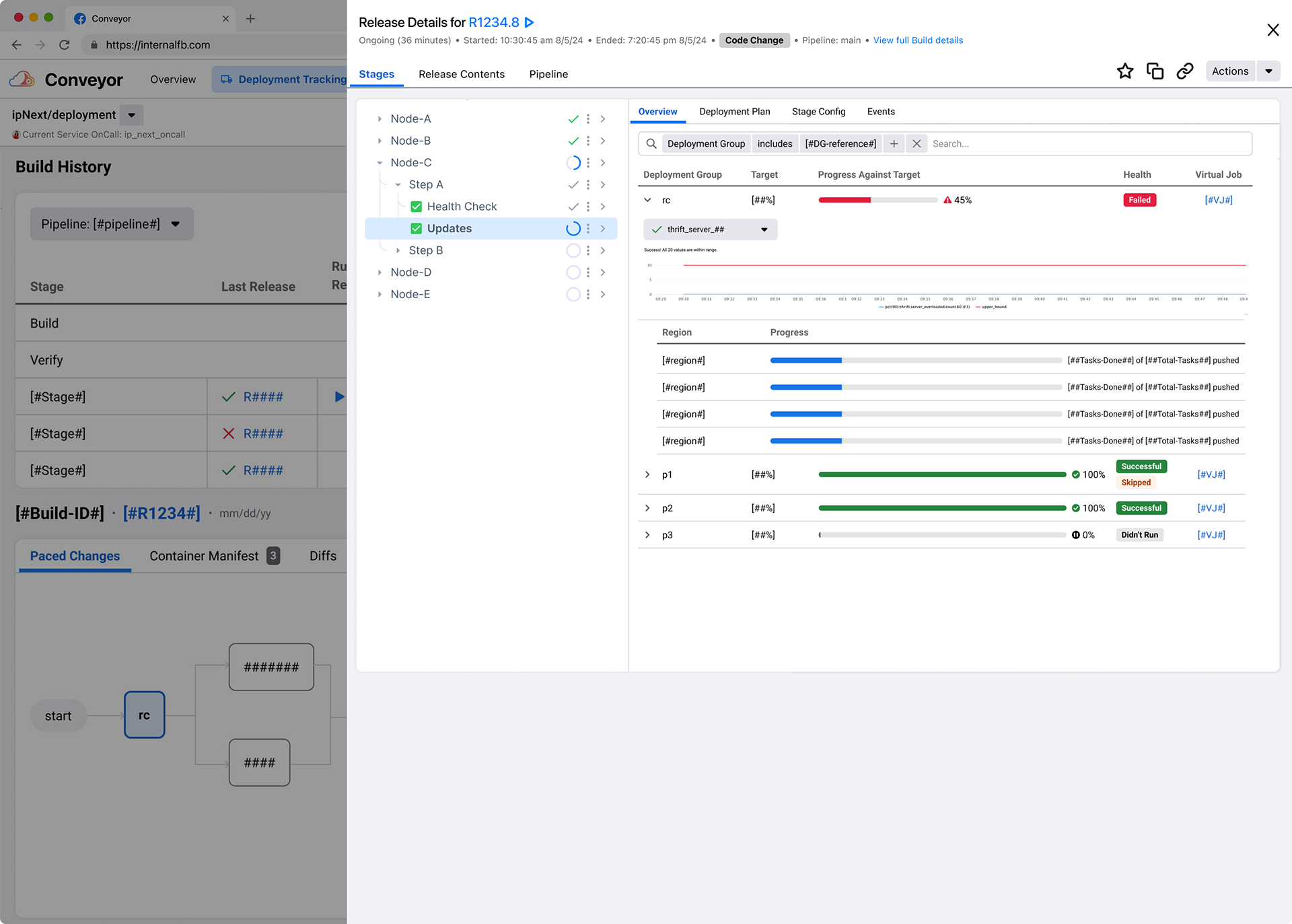Expand the p3 deployment group row

click(x=647, y=535)
